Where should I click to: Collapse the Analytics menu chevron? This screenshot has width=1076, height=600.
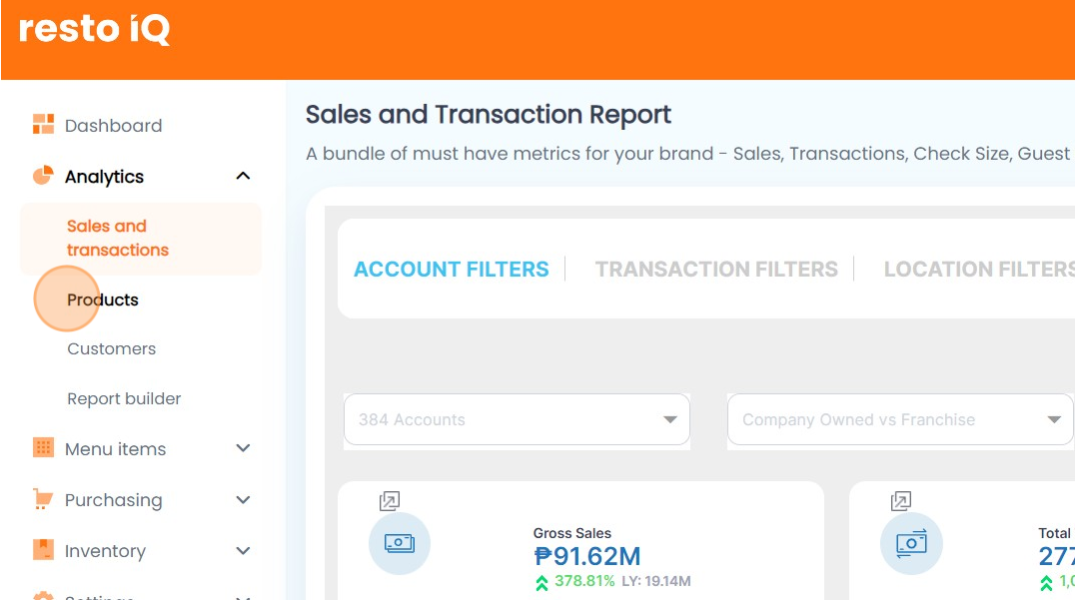click(242, 176)
